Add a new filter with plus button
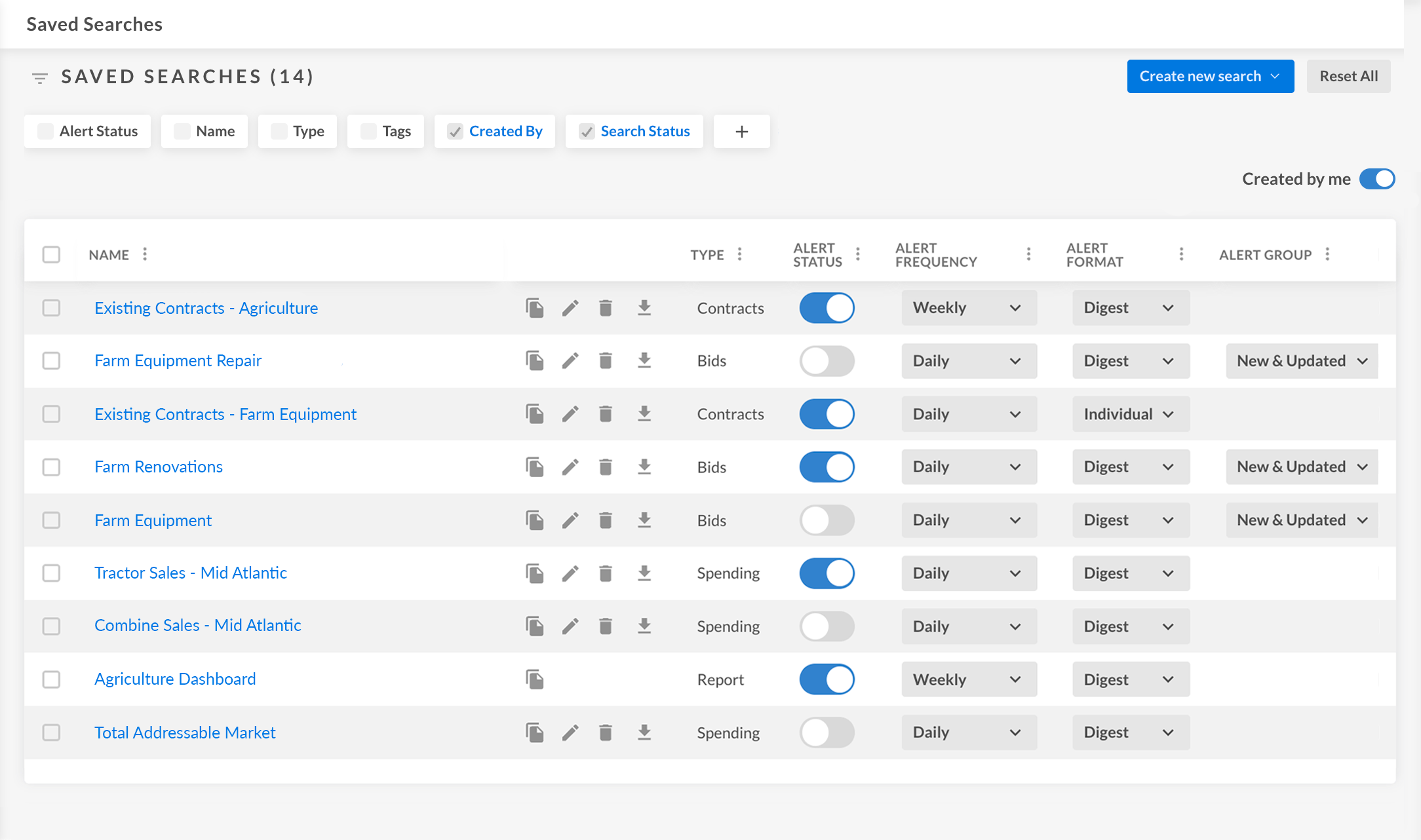This screenshot has height=840, width=1421. (x=741, y=132)
